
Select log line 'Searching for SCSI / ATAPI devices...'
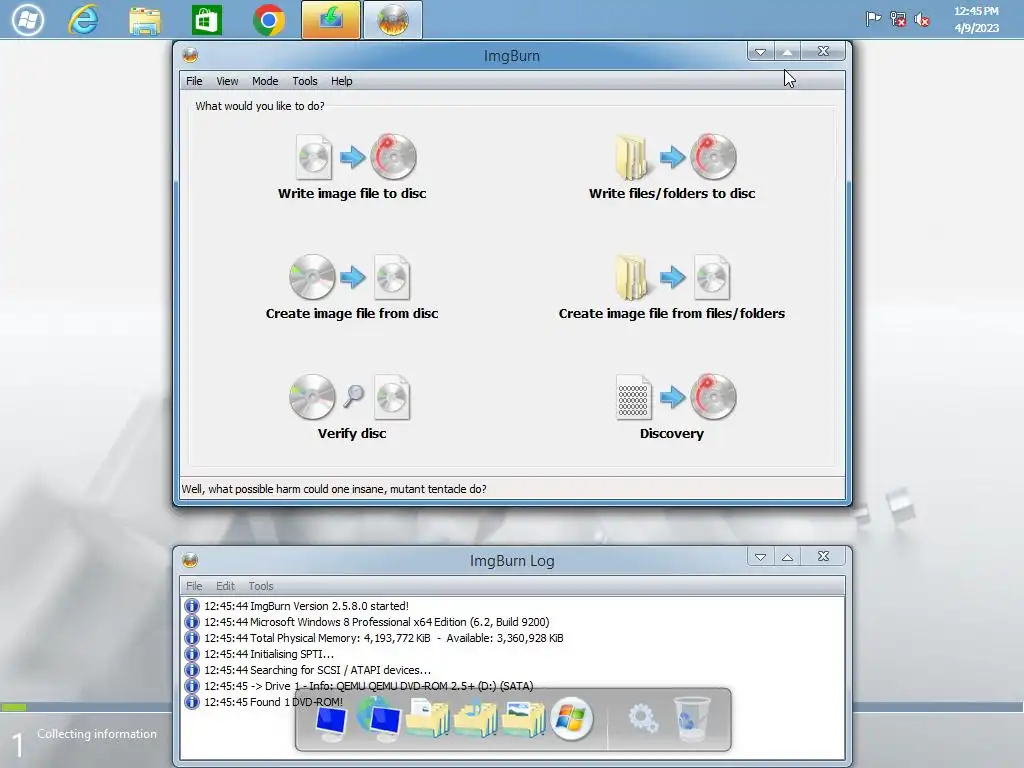[x=317, y=670]
